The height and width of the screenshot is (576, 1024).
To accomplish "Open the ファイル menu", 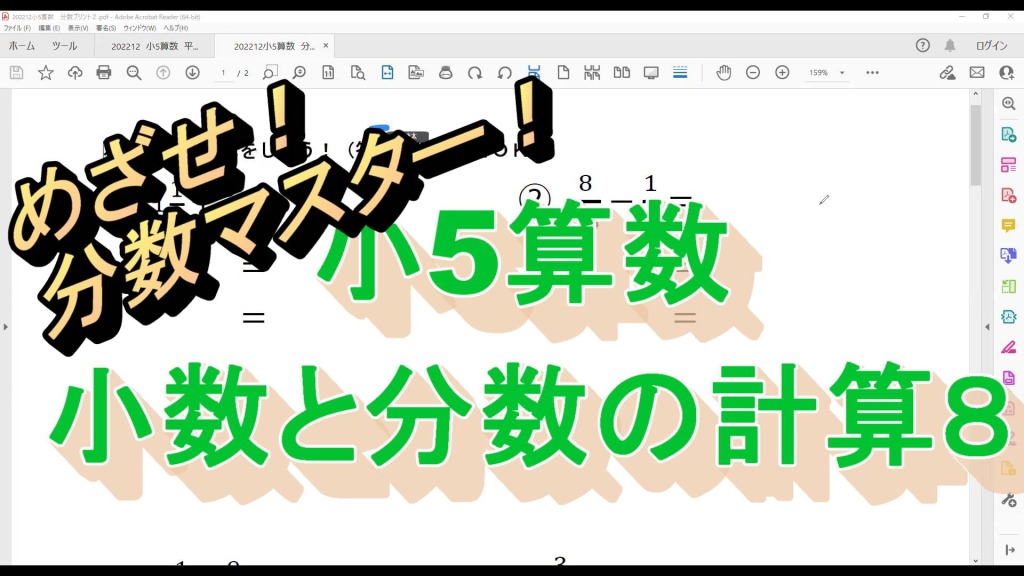I will (x=18, y=28).
